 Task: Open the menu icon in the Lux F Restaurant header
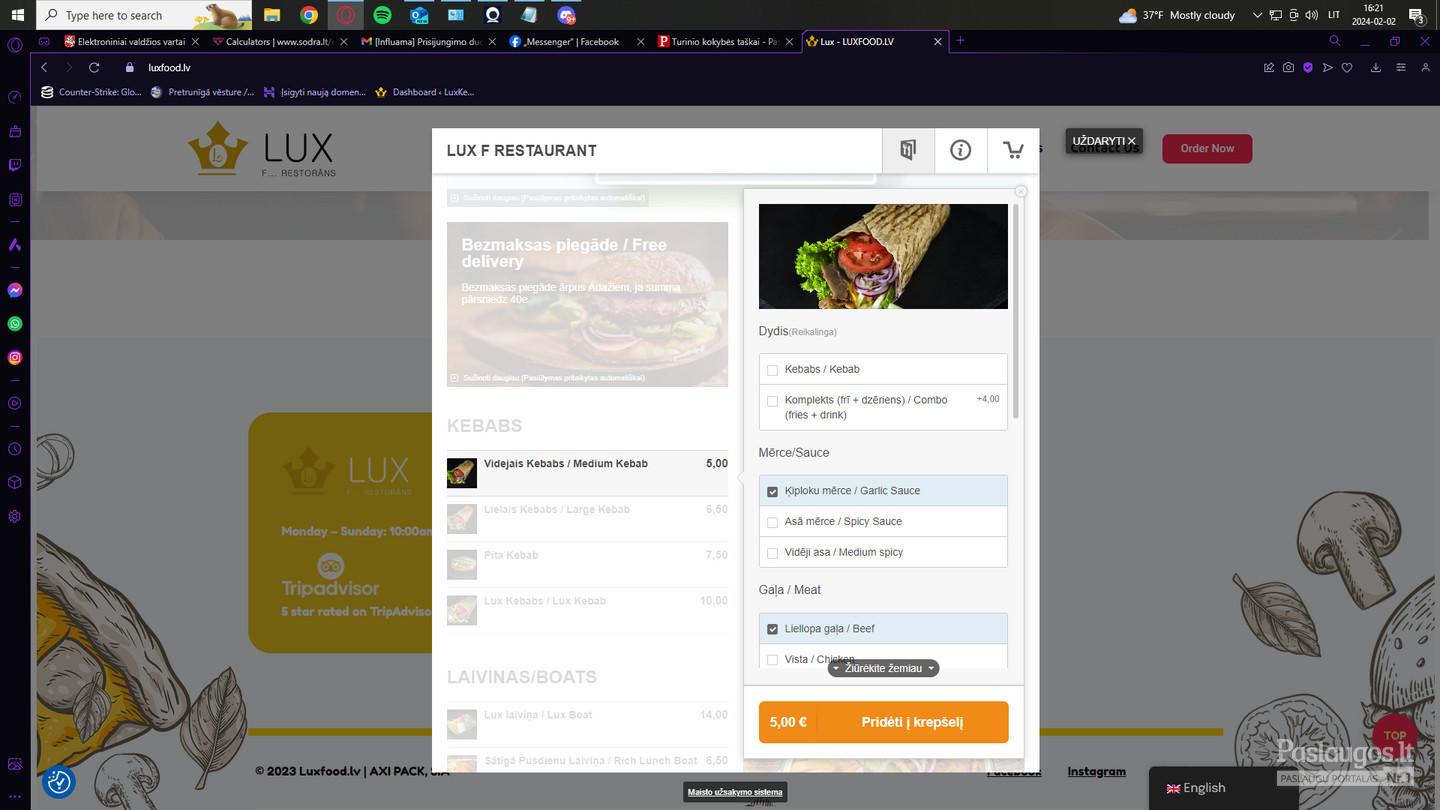(908, 150)
